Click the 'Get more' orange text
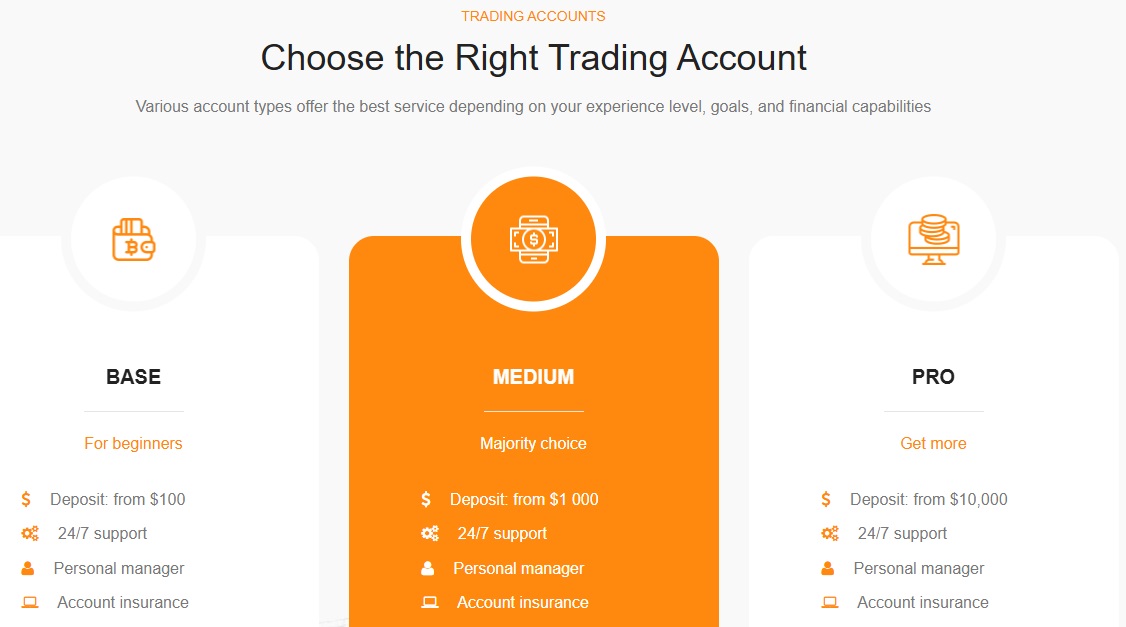 934,443
